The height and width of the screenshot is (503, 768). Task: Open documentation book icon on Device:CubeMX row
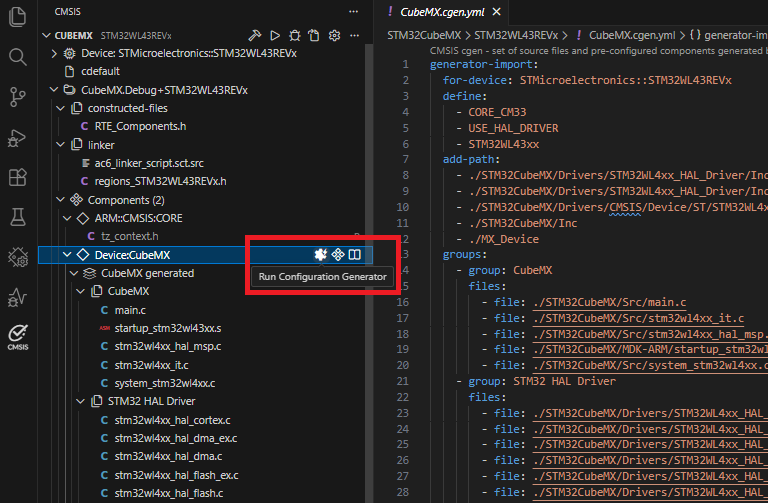[x=355, y=254]
